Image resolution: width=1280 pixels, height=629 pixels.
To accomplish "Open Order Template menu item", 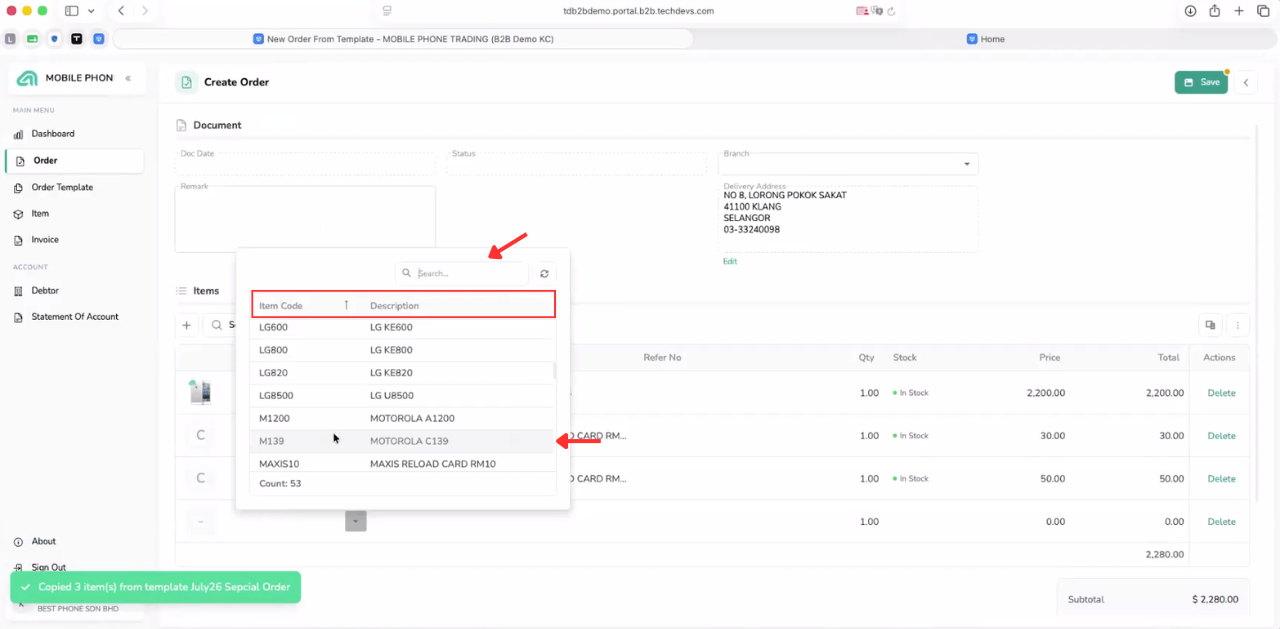I will pyautogui.click(x=62, y=187).
